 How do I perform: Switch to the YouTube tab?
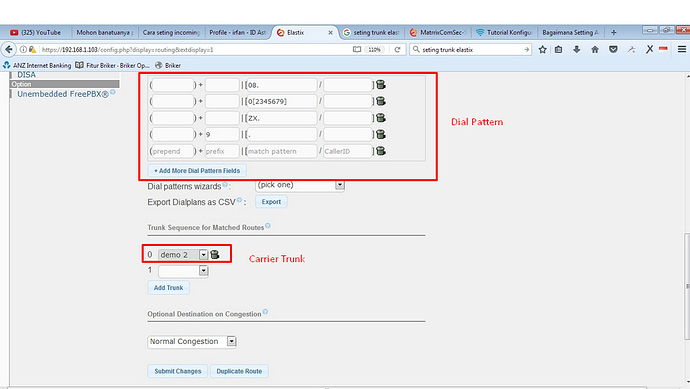coord(37,33)
